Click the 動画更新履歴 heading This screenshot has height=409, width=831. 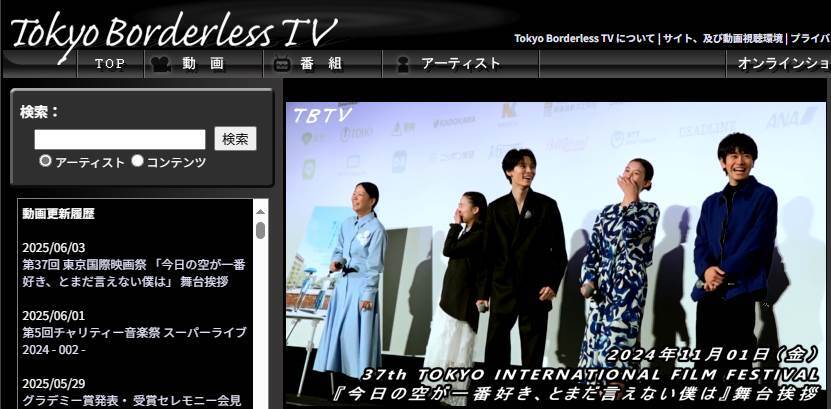click(x=58, y=214)
